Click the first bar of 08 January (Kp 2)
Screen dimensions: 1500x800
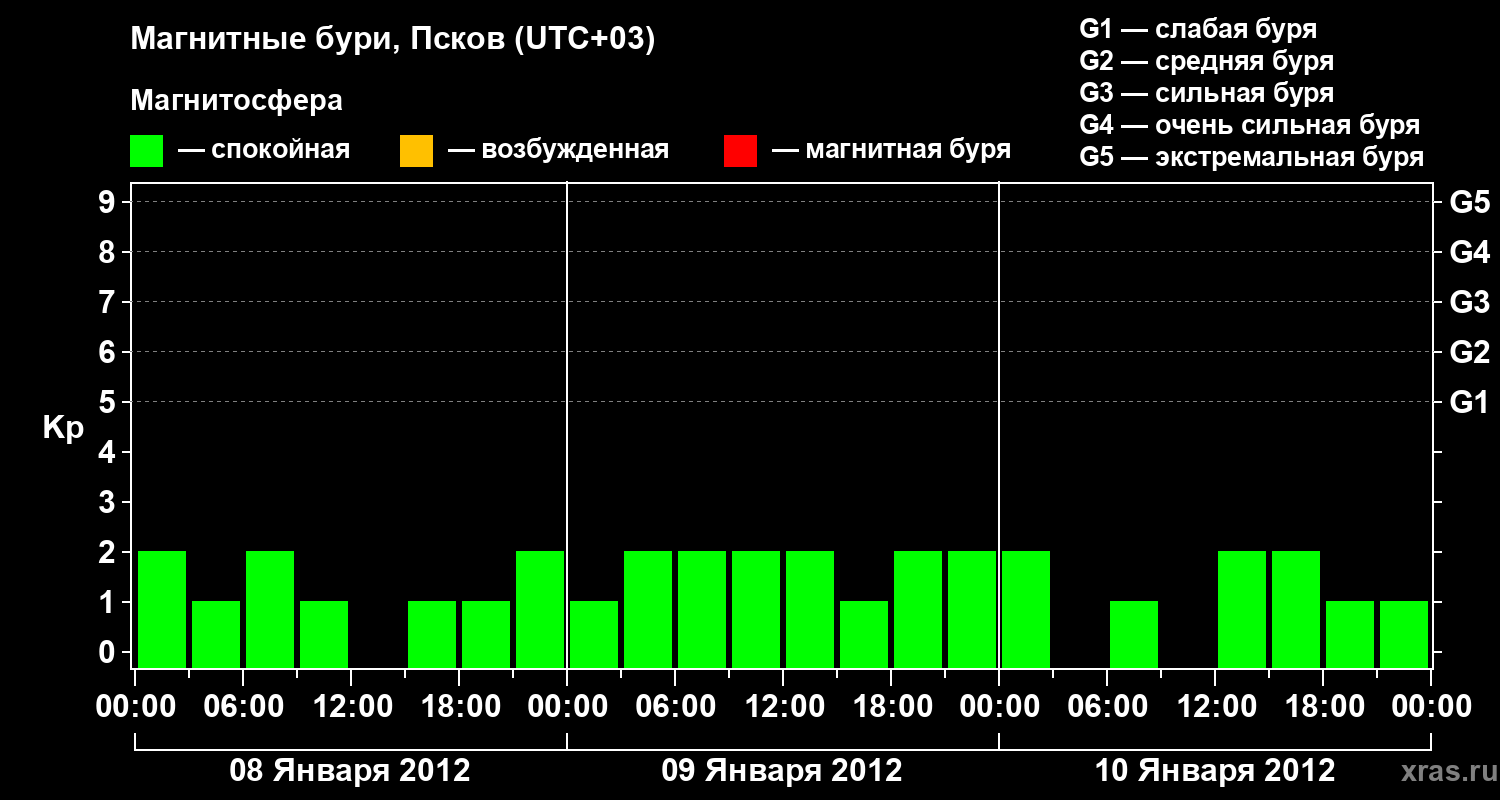pos(162,609)
